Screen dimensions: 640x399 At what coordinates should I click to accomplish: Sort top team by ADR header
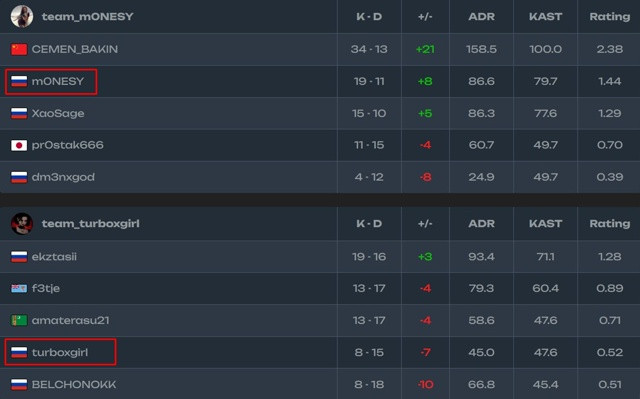click(482, 17)
